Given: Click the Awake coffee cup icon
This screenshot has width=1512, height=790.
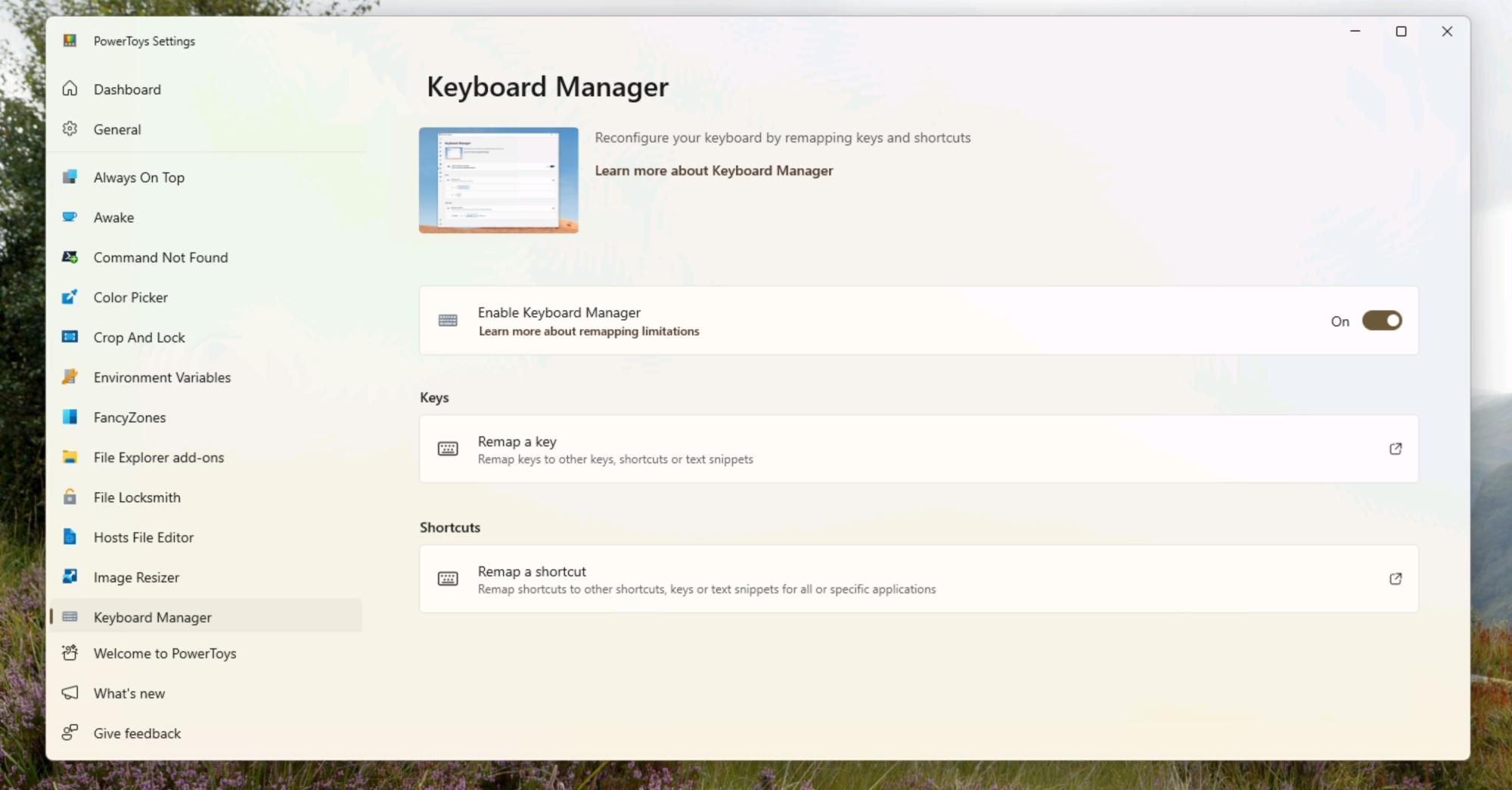Looking at the screenshot, I should 70,217.
